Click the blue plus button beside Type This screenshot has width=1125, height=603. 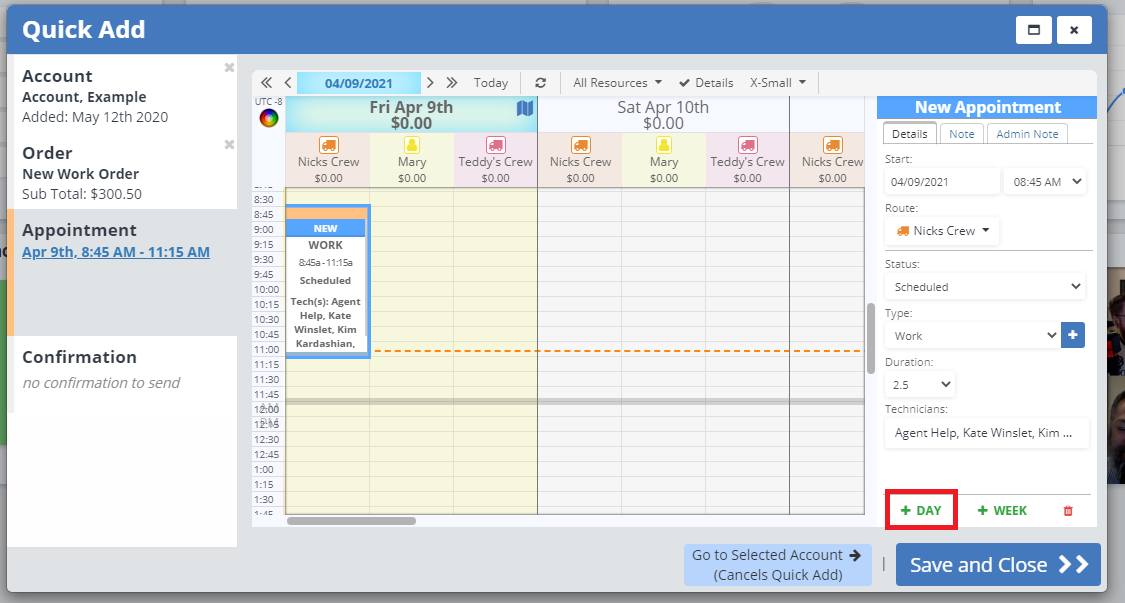pyautogui.click(x=1073, y=335)
